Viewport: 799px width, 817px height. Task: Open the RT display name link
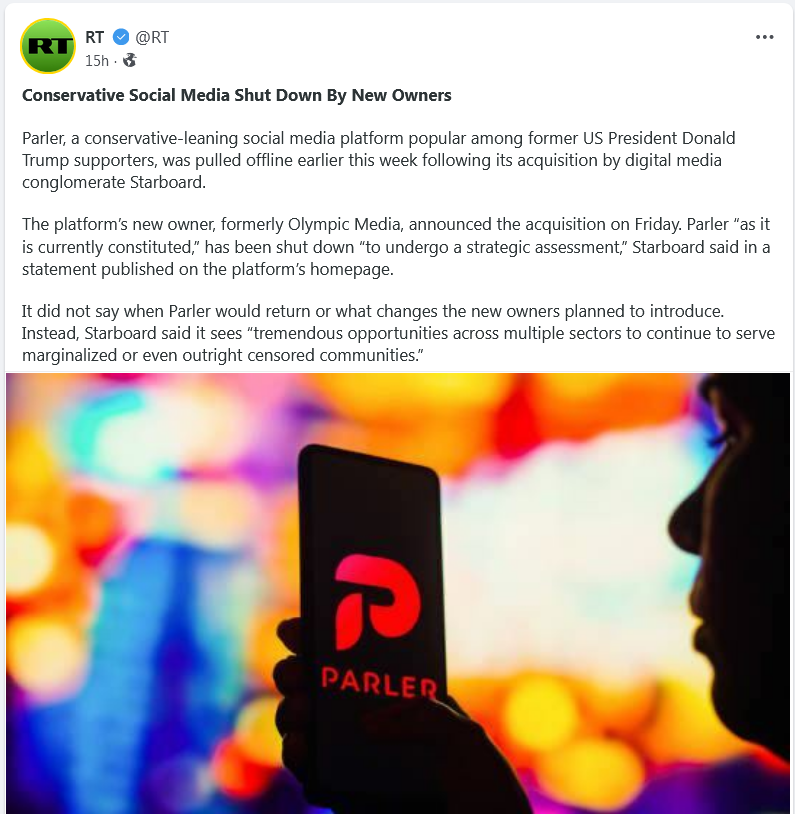pos(95,37)
